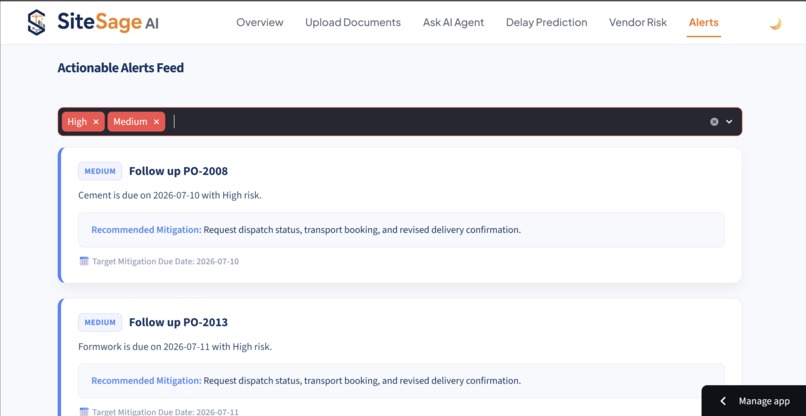806x416 pixels.
Task: Toggle dark mode with the moon icon
Action: [775, 24]
